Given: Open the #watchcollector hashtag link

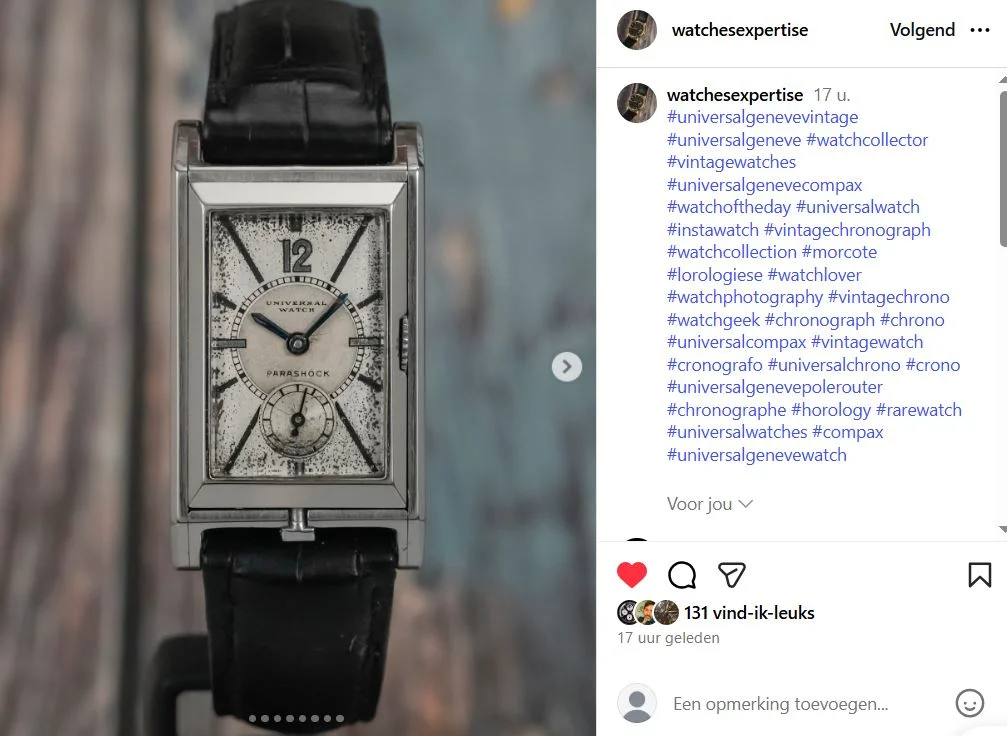Looking at the screenshot, I should click(x=867, y=139).
